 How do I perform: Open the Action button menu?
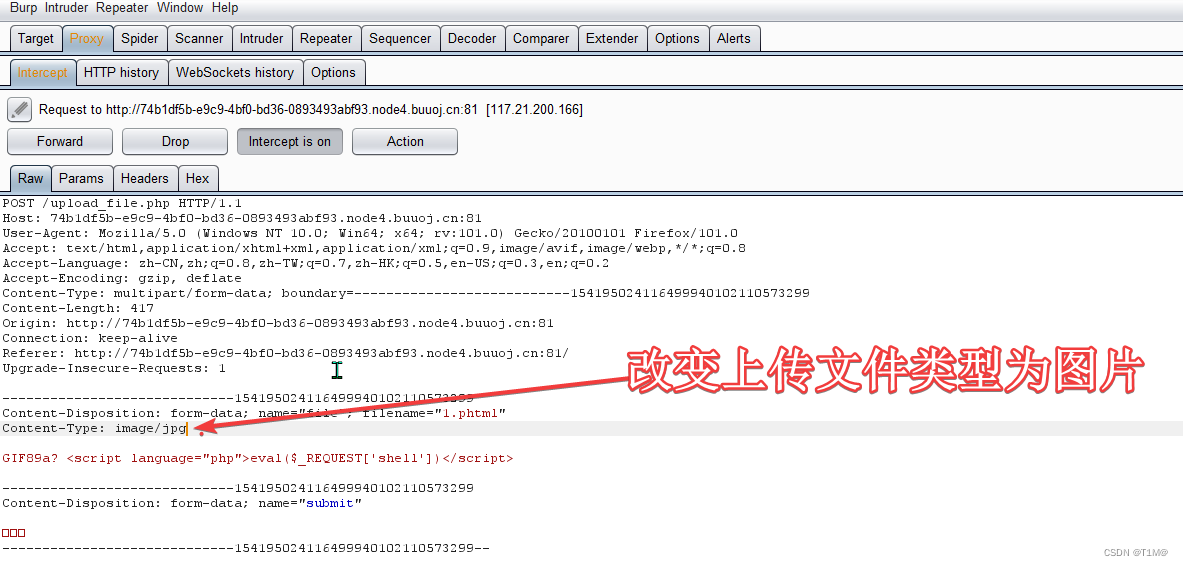click(x=405, y=141)
